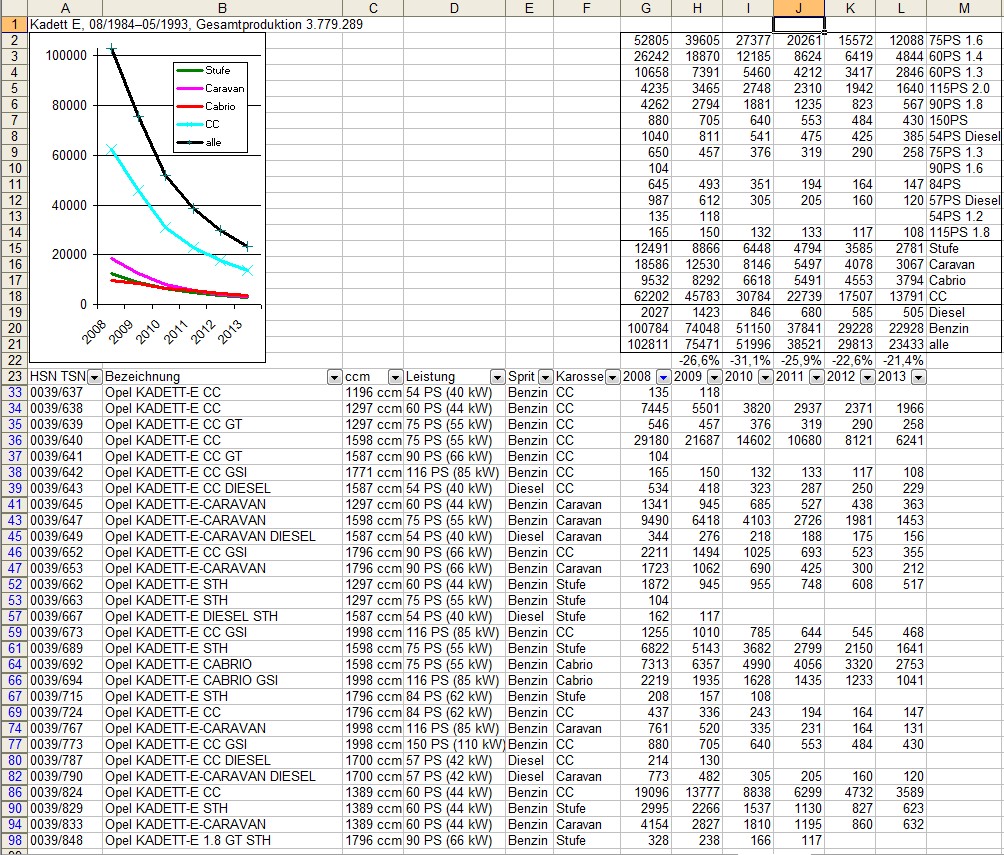This screenshot has width=1004, height=855.
Task: Select the 'alle' legend entry in chart
Action: [213, 143]
